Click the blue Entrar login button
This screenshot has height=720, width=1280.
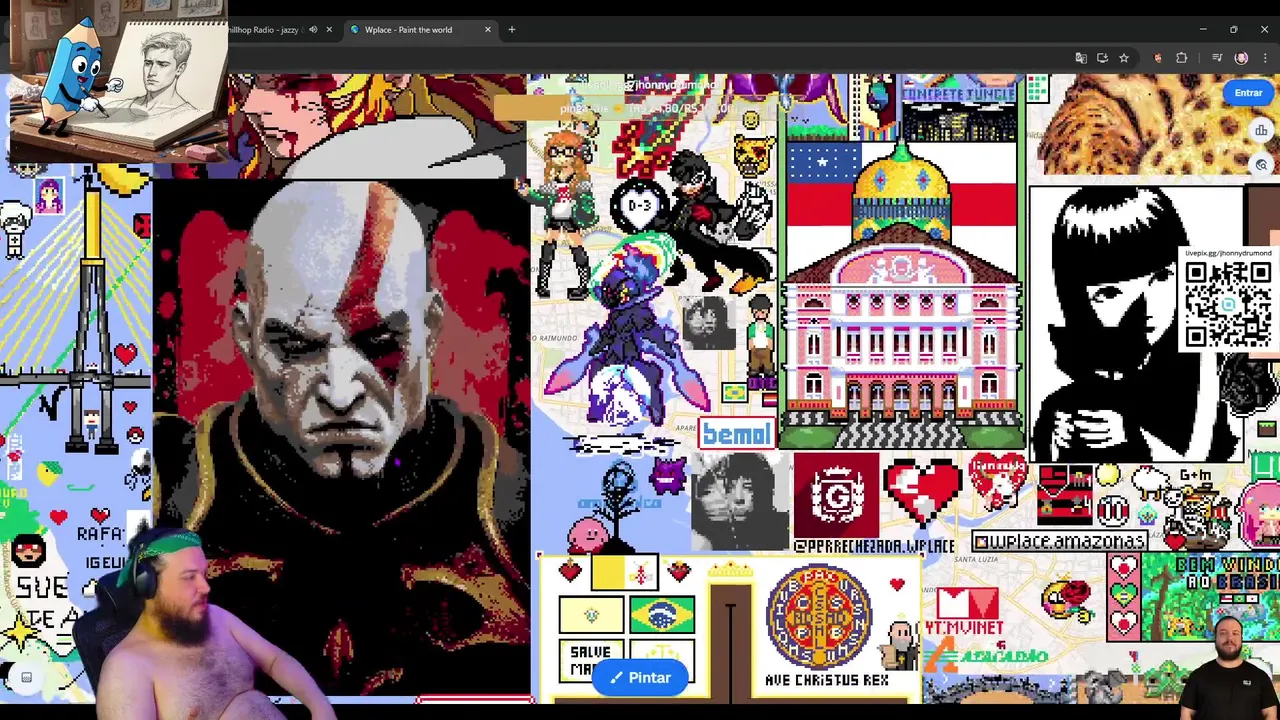[1248, 93]
